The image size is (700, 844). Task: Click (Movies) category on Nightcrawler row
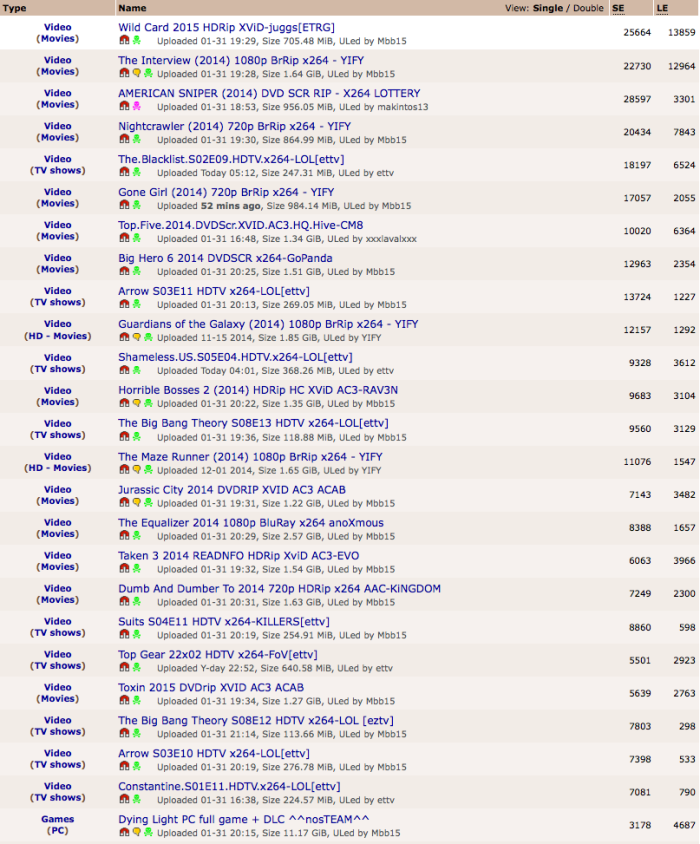click(x=58, y=137)
